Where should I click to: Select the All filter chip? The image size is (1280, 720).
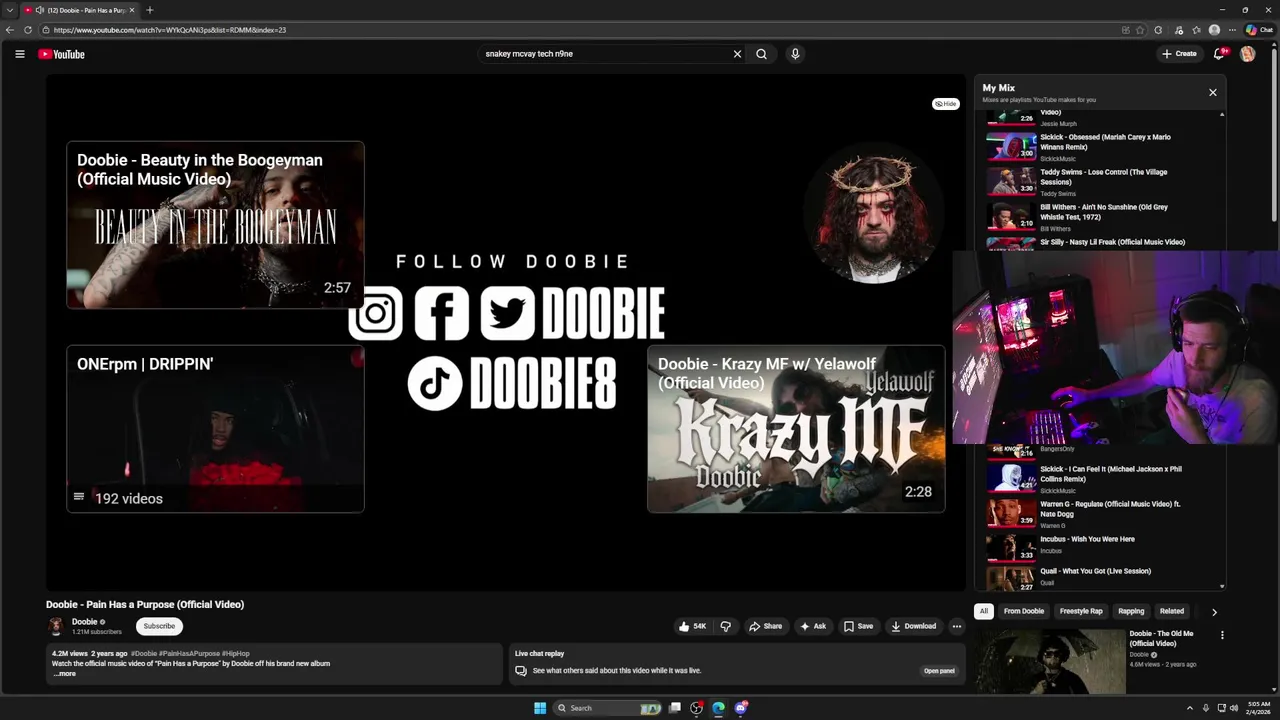(984, 611)
